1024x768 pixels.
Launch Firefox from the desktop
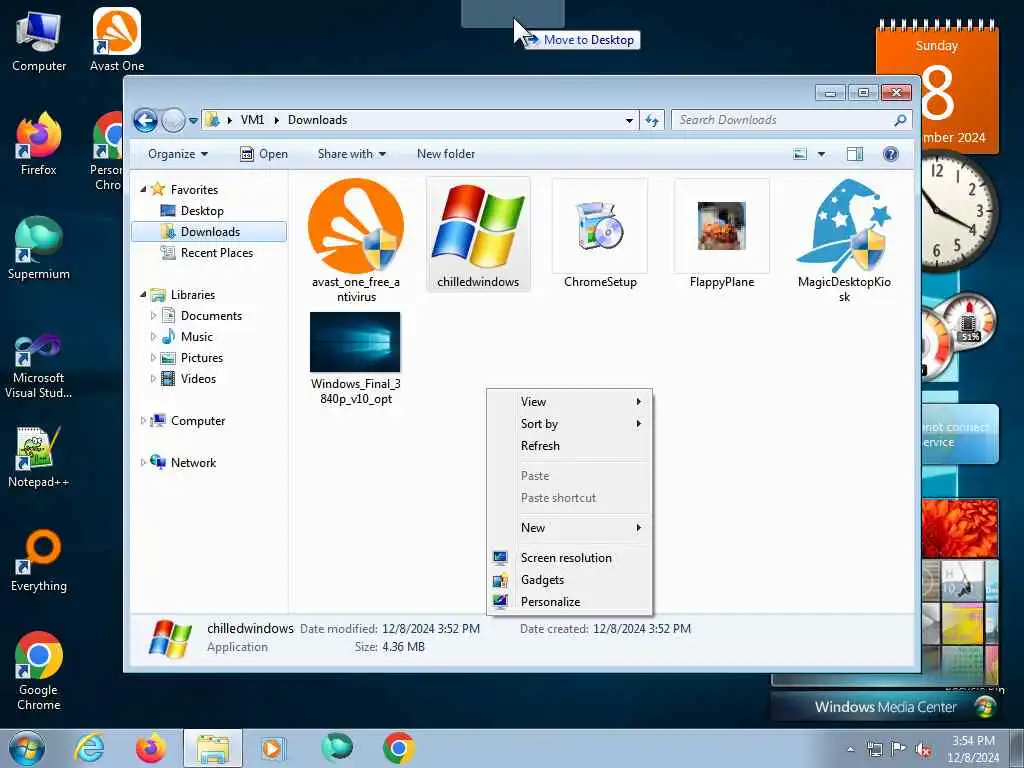39,145
